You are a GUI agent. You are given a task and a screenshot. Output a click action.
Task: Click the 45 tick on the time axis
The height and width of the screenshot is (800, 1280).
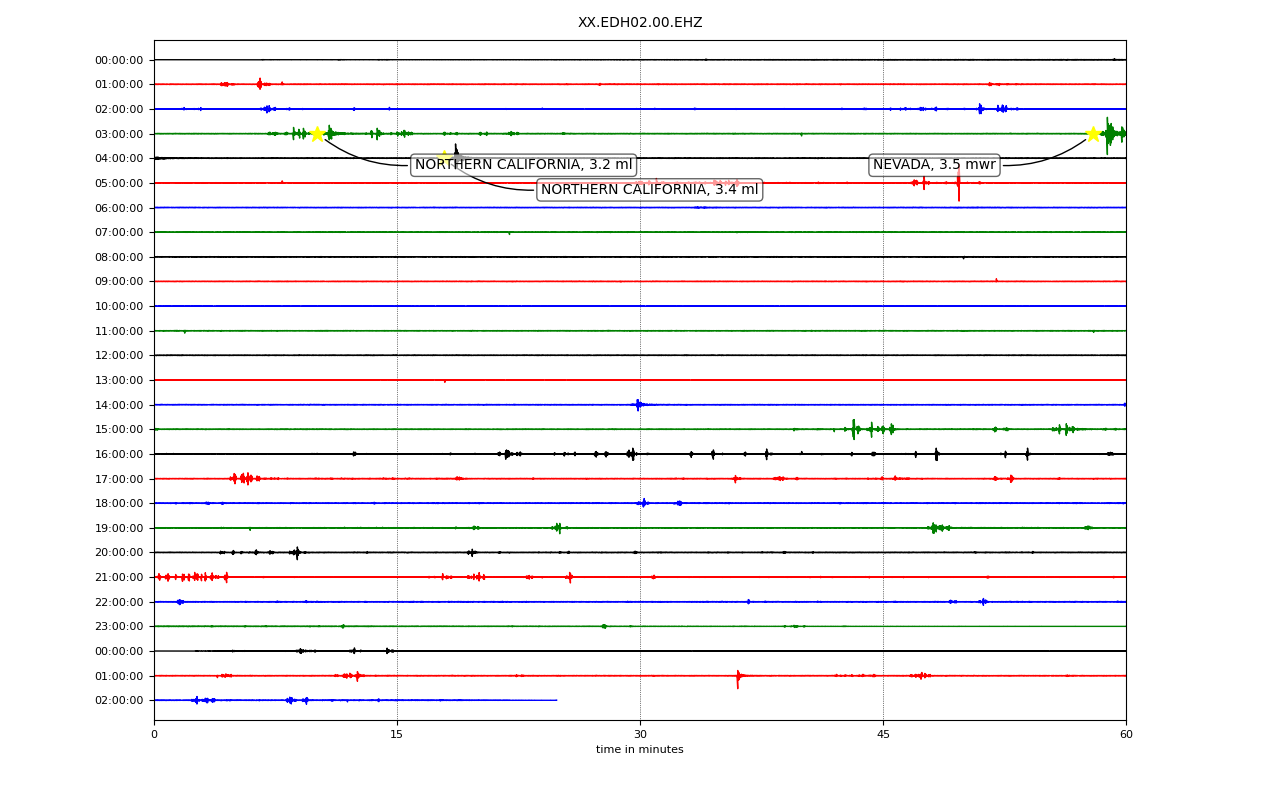pos(883,735)
